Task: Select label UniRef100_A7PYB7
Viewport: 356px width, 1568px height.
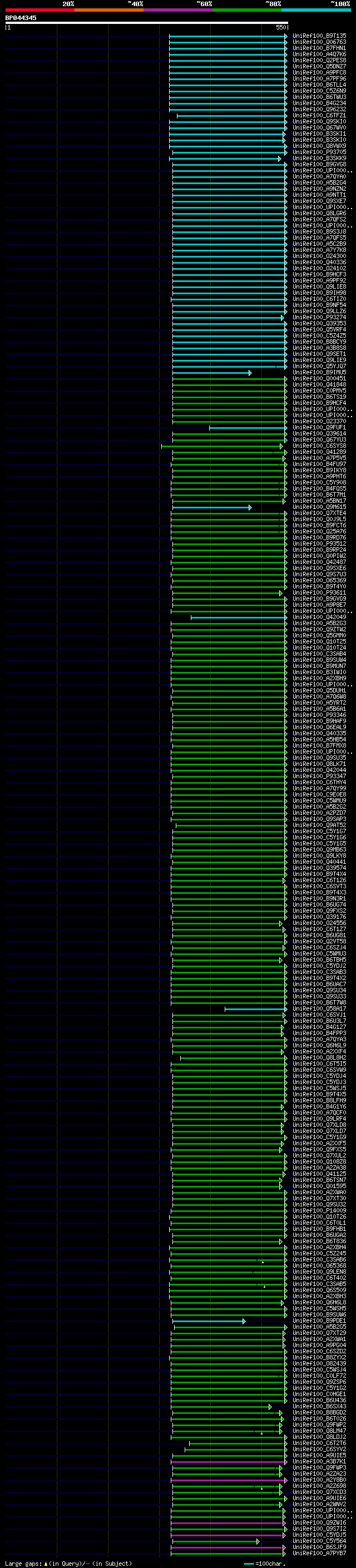Action: pyautogui.click(x=319, y=1554)
